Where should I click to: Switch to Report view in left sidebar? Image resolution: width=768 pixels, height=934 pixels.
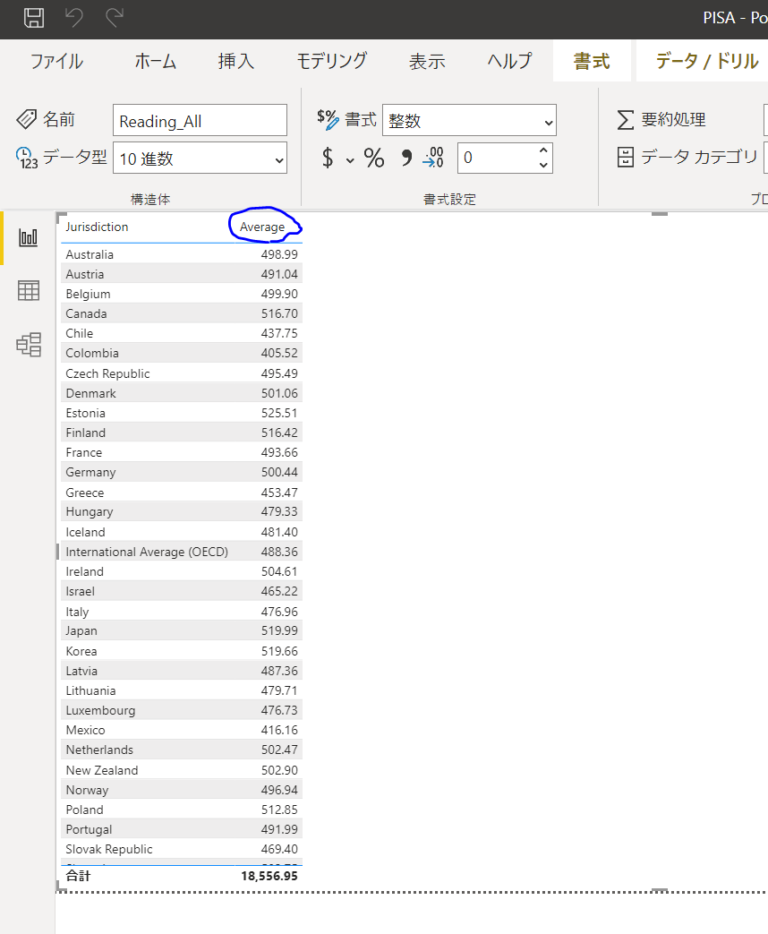(28, 238)
